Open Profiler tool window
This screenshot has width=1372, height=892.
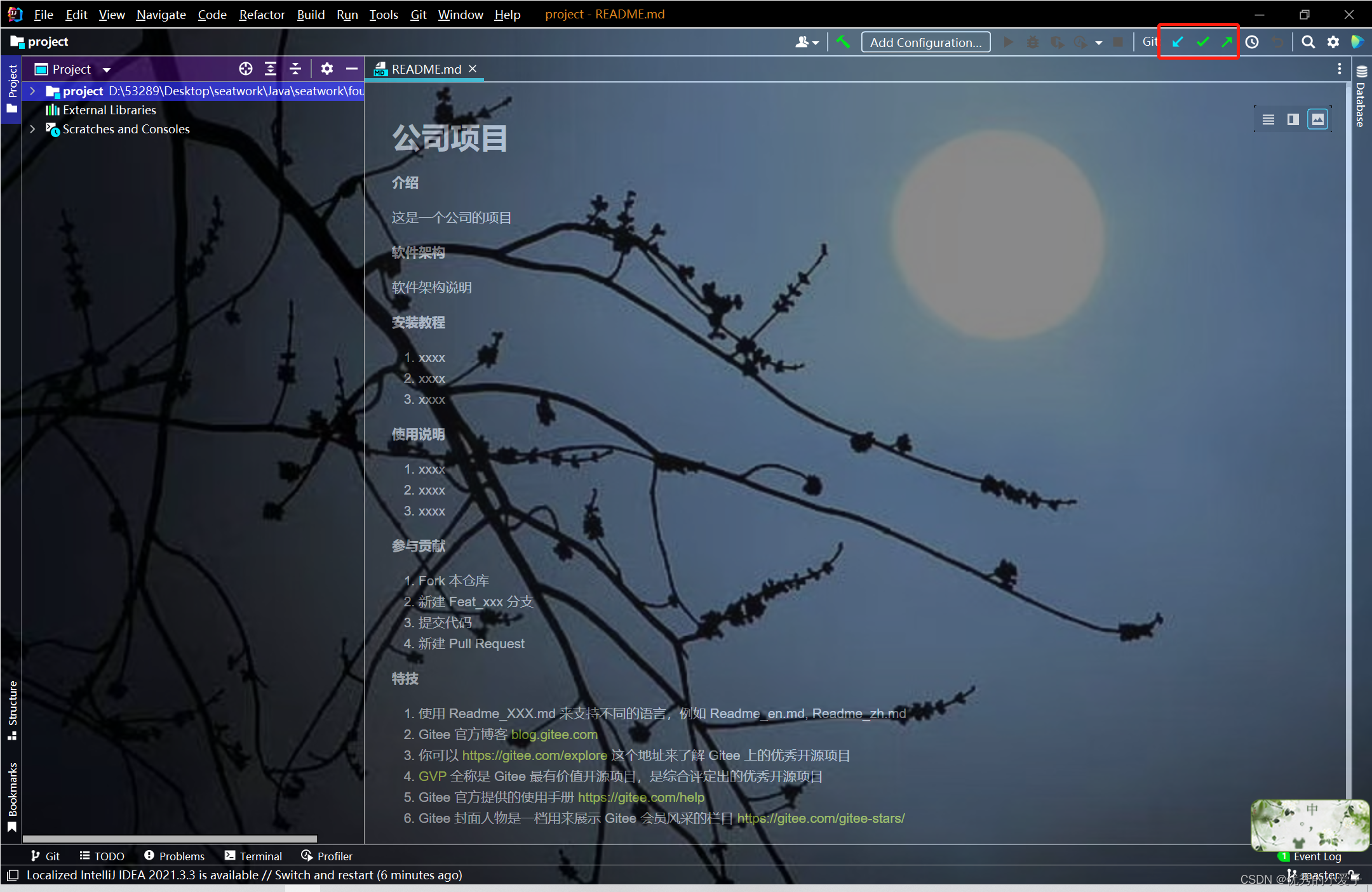[x=326, y=856]
